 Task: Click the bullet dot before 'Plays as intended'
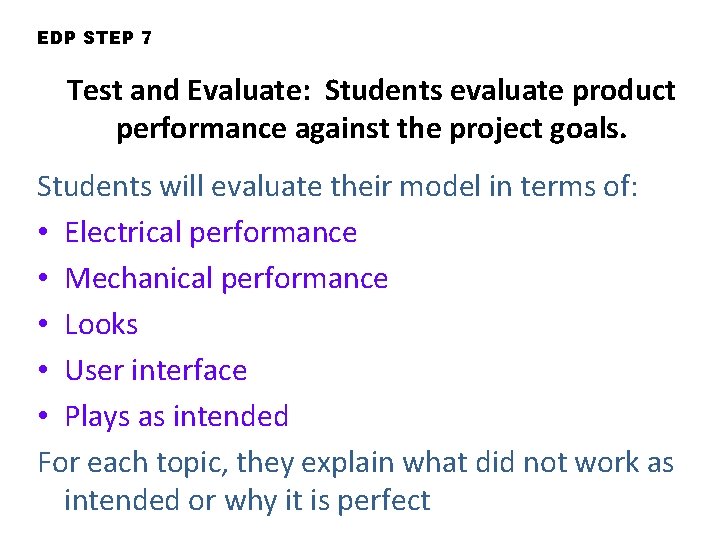point(44,417)
